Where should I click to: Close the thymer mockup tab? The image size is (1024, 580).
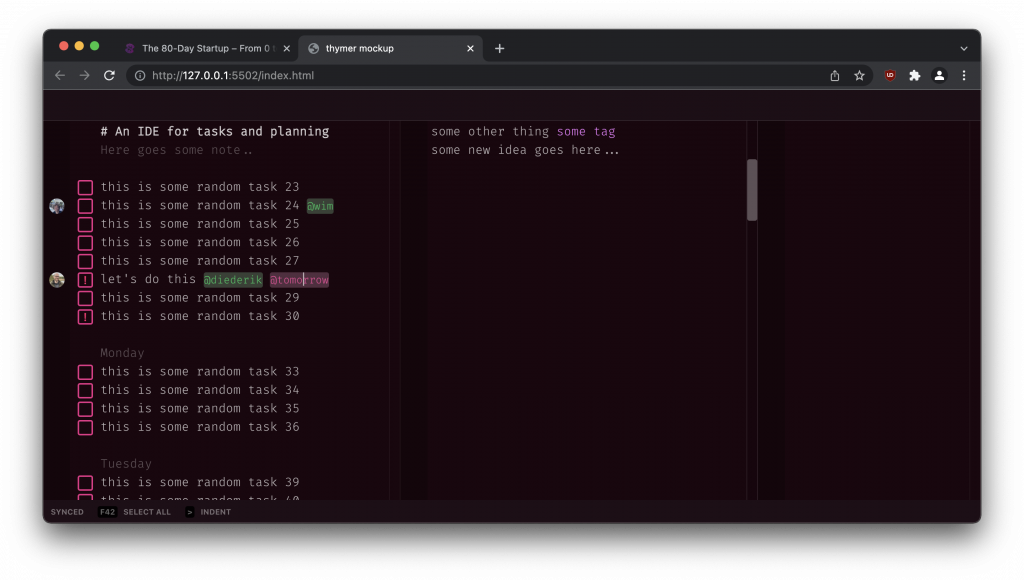tap(470, 48)
